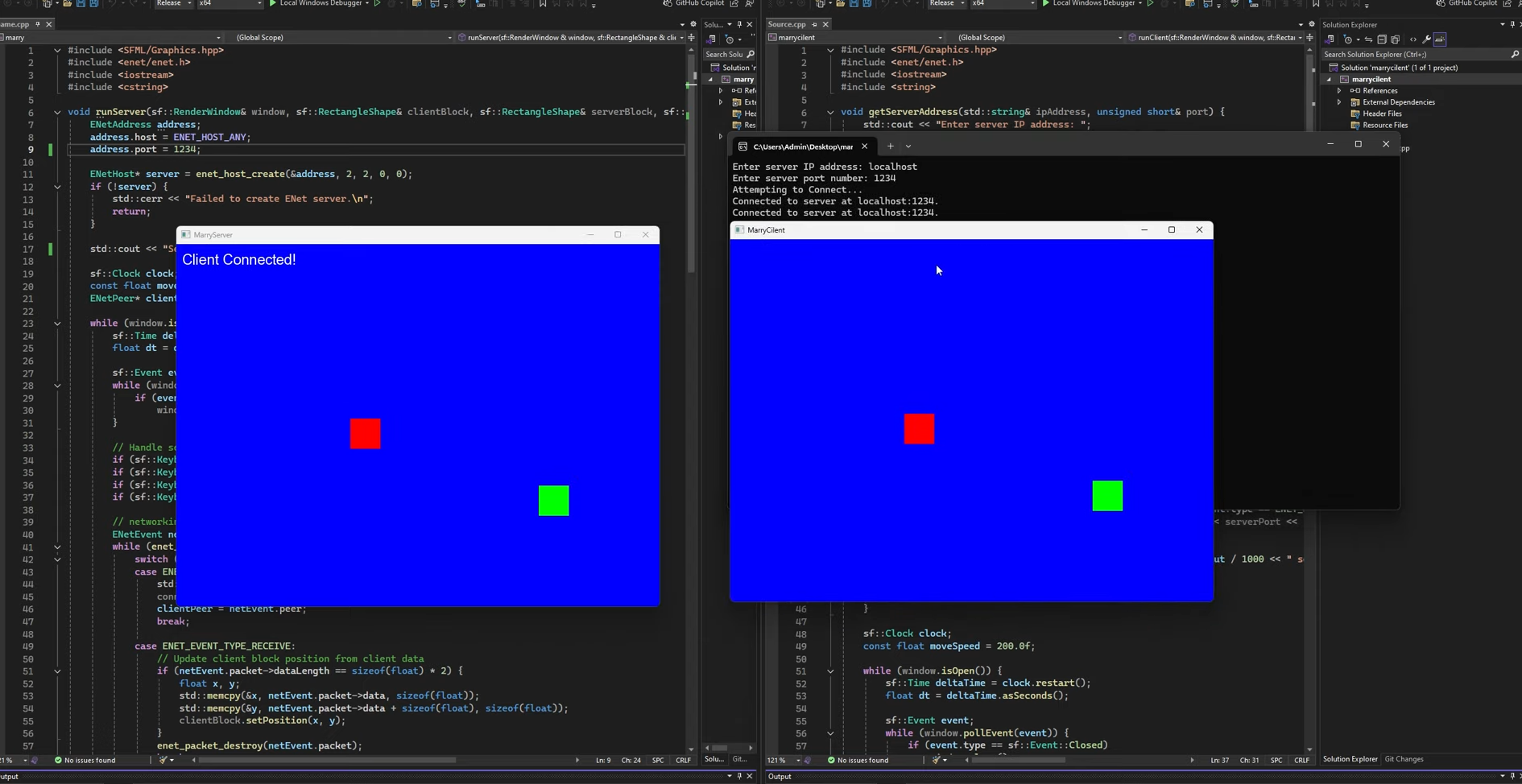Click GitHub Copilot in right IDE toolbar
1522x784 pixels.
click(1467, 4)
